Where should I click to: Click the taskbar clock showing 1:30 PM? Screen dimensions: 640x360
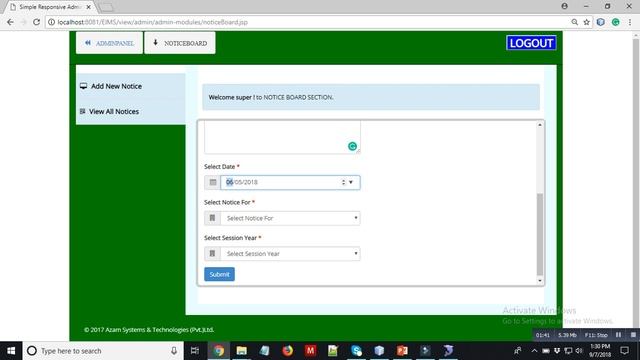click(600, 351)
